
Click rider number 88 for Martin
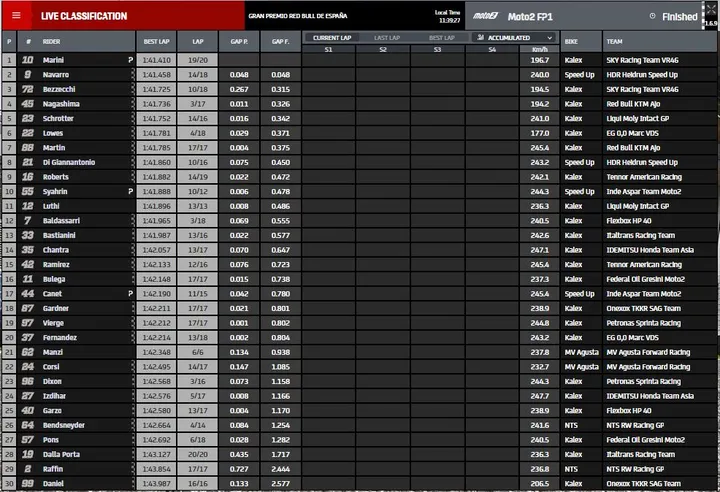(28, 147)
